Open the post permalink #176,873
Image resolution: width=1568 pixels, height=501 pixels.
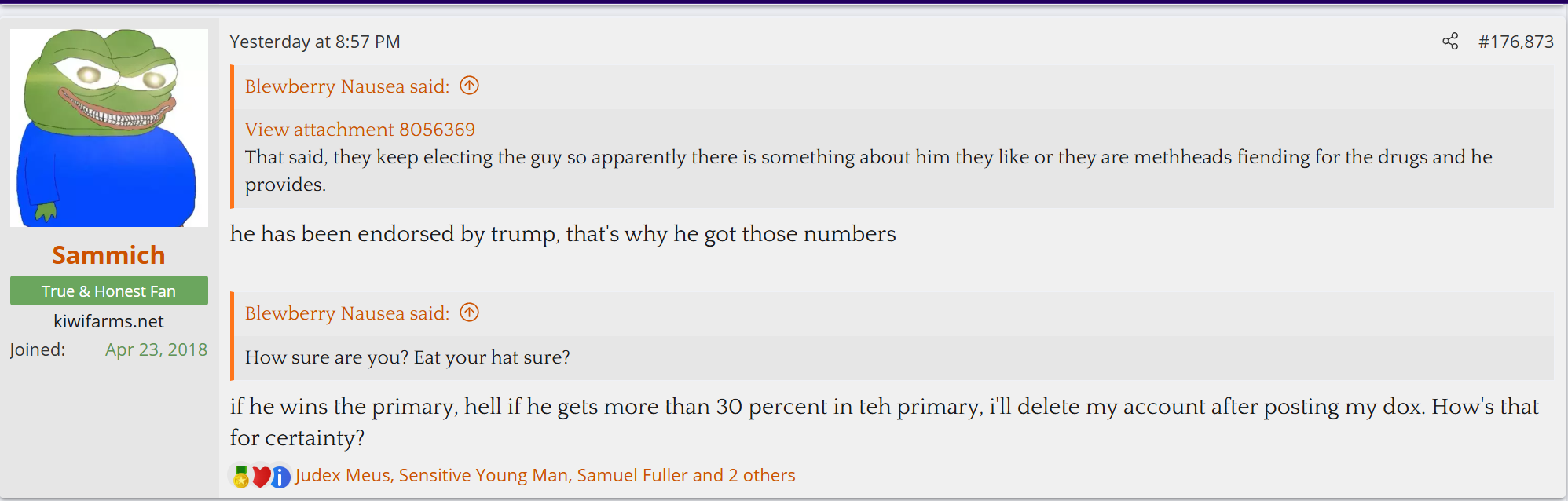click(x=1515, y=42)
